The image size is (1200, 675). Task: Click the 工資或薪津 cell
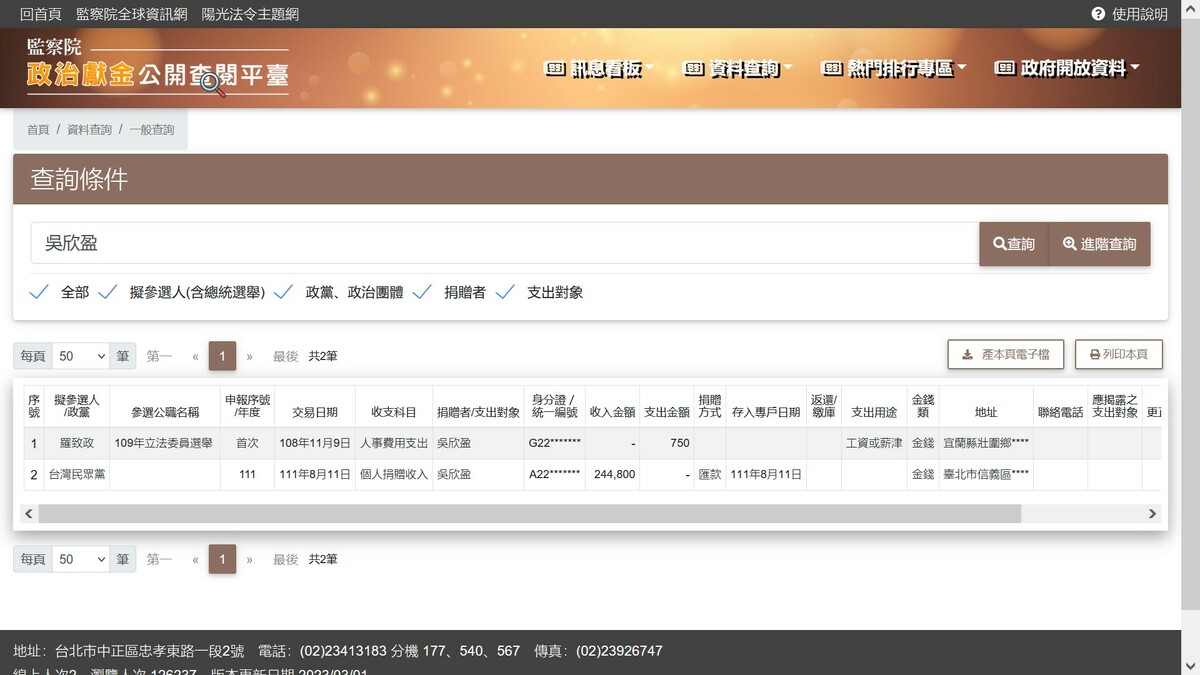click(873, 443)
